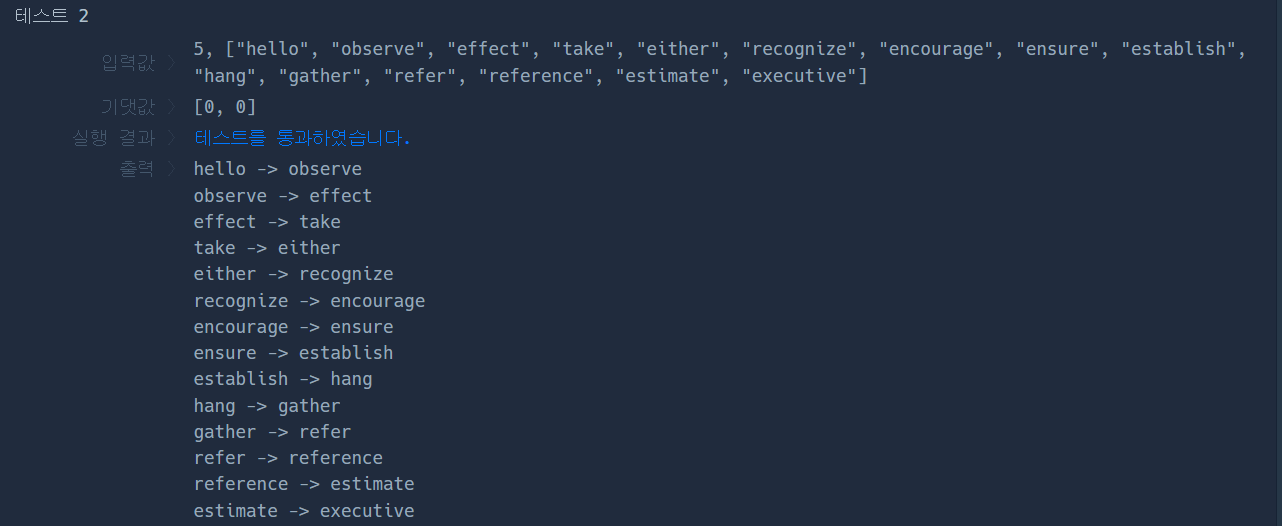Click the chevron beside 기댓값

click(x=172, y=107)
